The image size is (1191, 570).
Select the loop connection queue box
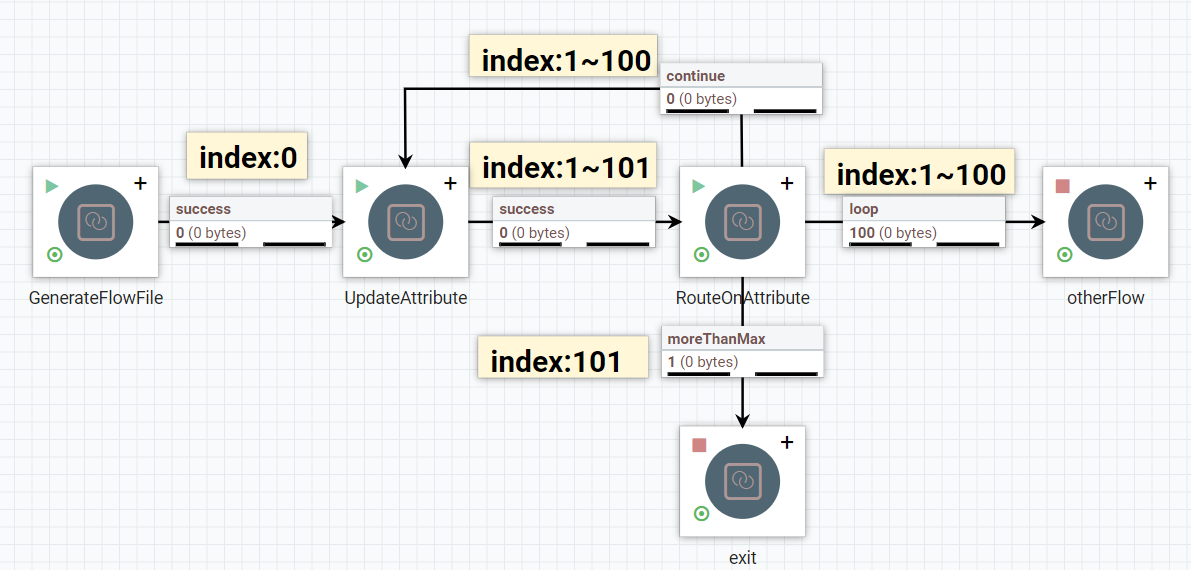tap(924, 221)
